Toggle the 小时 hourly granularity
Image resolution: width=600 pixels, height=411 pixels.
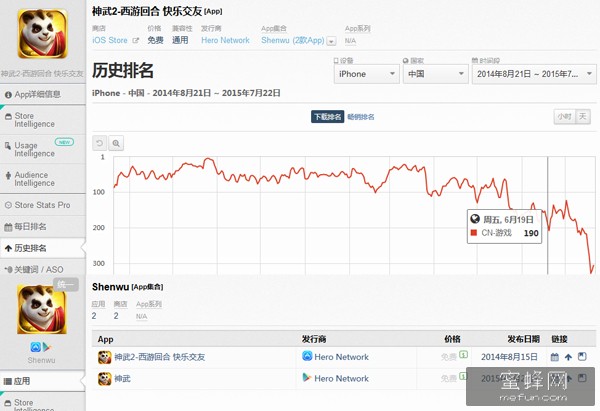[564, 117]
